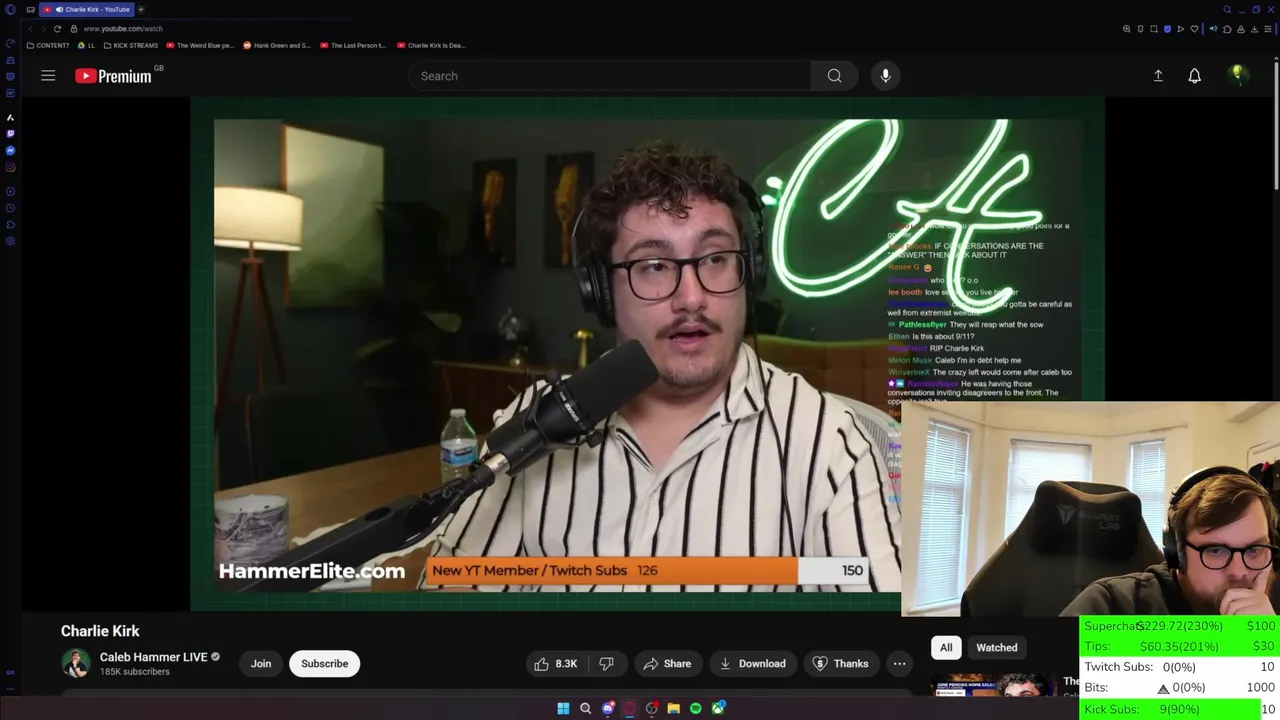Open Caleb Hammer LIVE channel name

click(153, 657)
